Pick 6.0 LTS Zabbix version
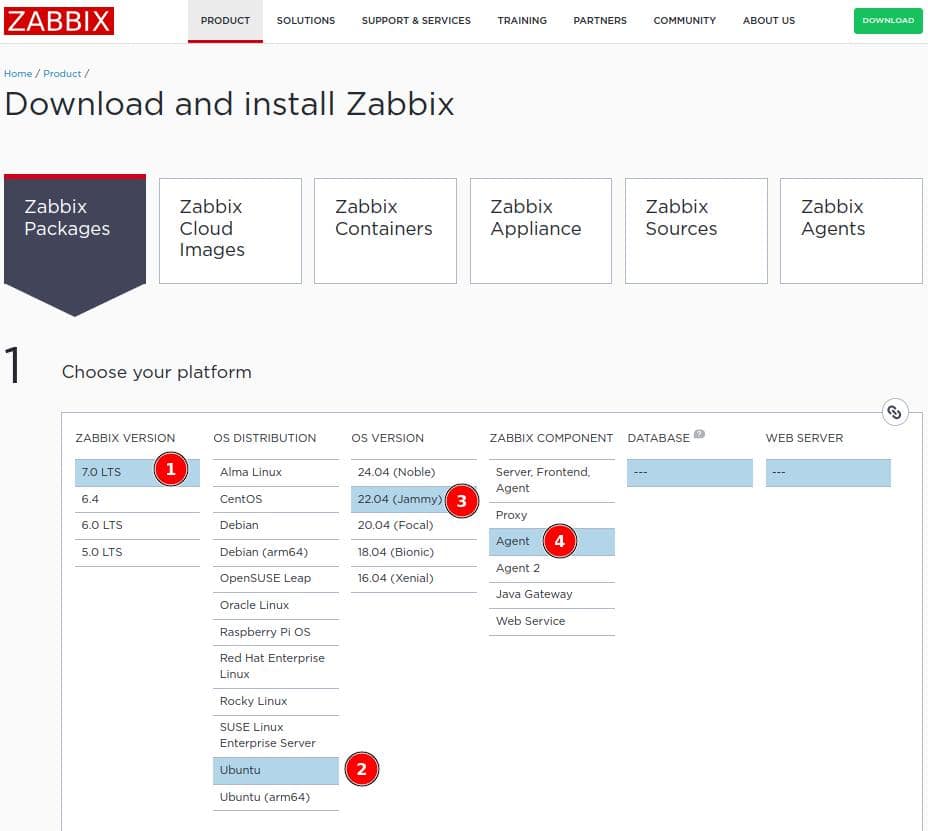This screenshot has width=928, height=831. [x=102, y=525]
